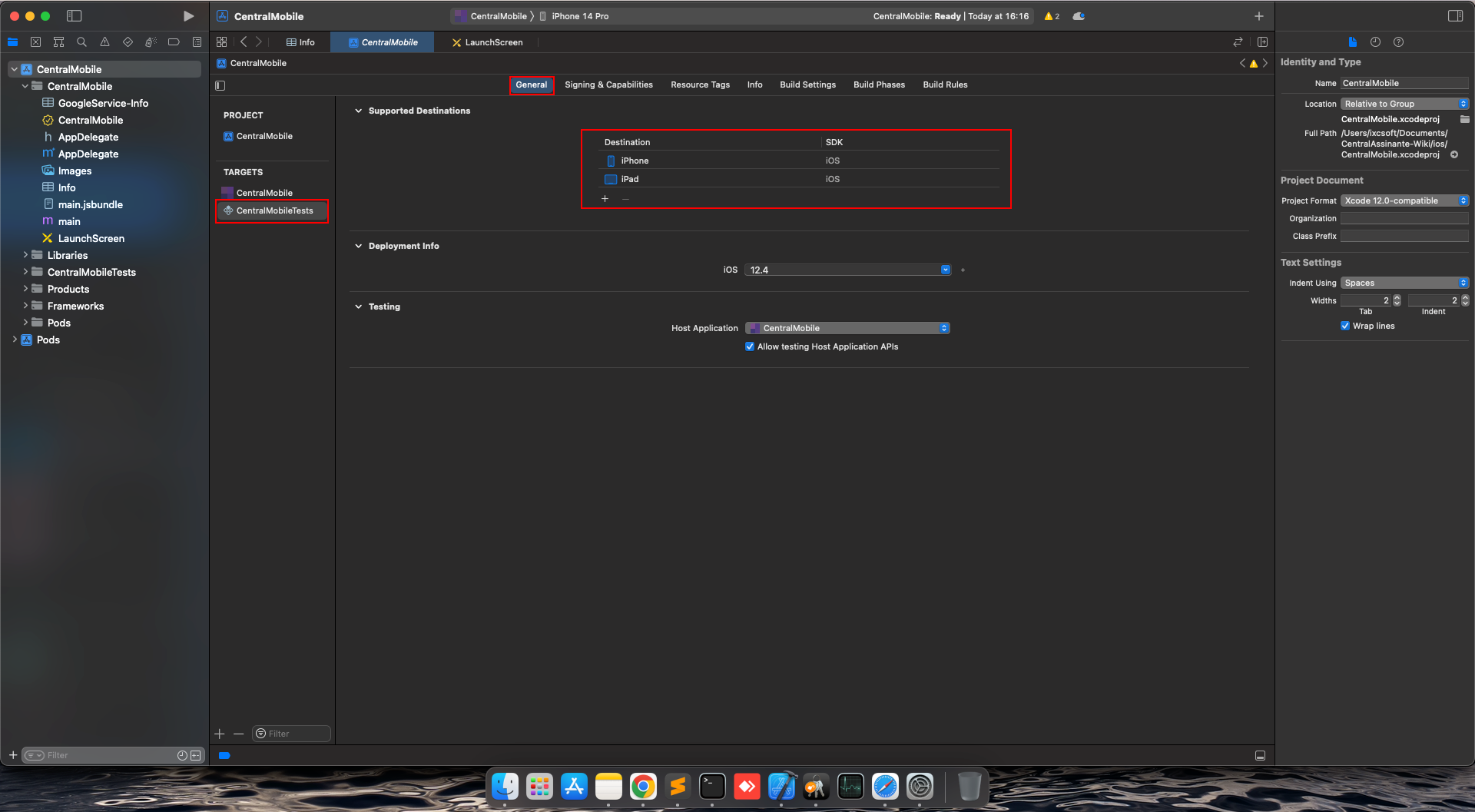
Task: Collapse the Testing section
Action: pos(358,307)
